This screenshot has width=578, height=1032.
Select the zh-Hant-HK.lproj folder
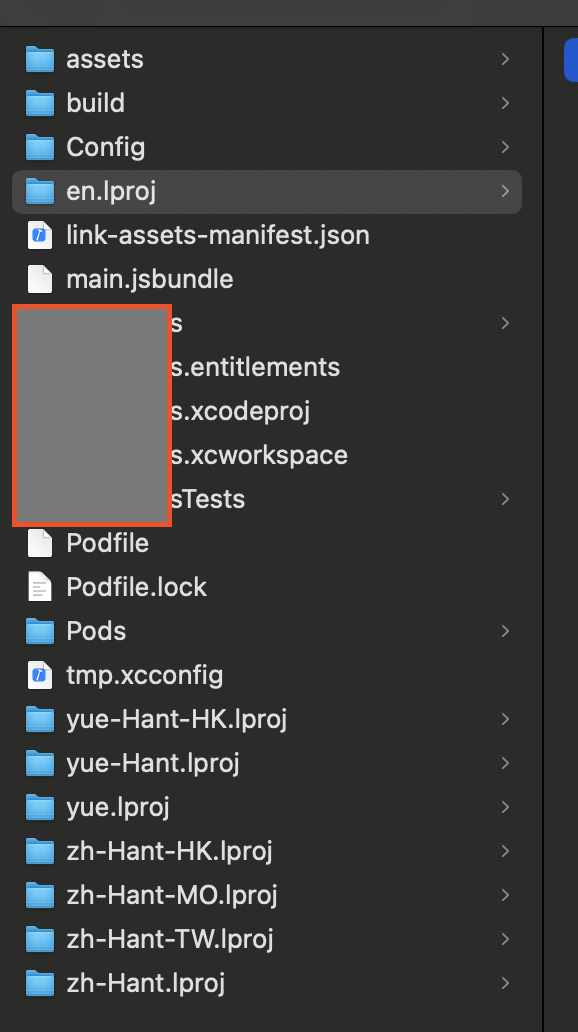pos(267,852)
